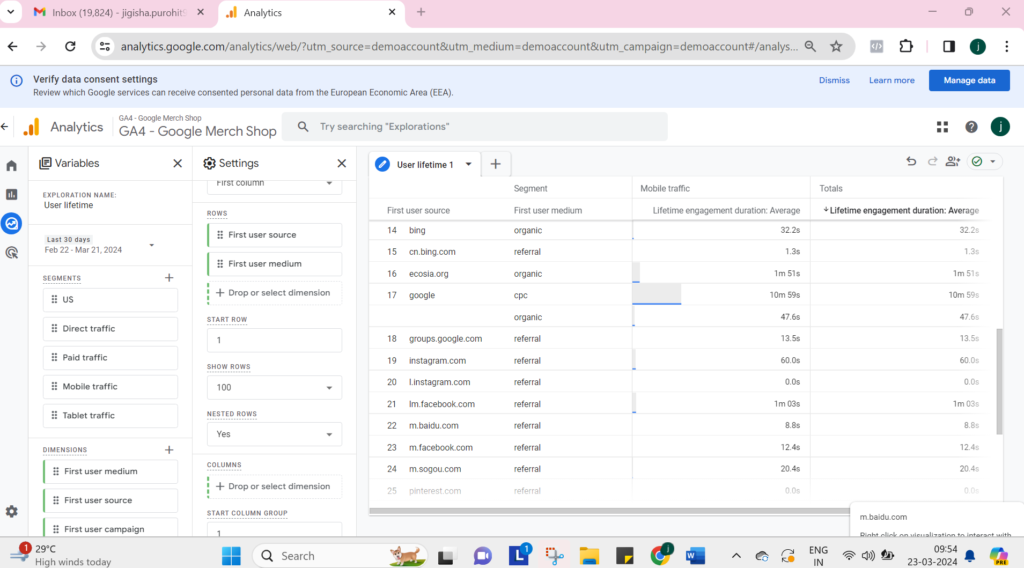Open the Google apps grid
This screenshot has width=1024, height=568.
[x=942, y=127]
